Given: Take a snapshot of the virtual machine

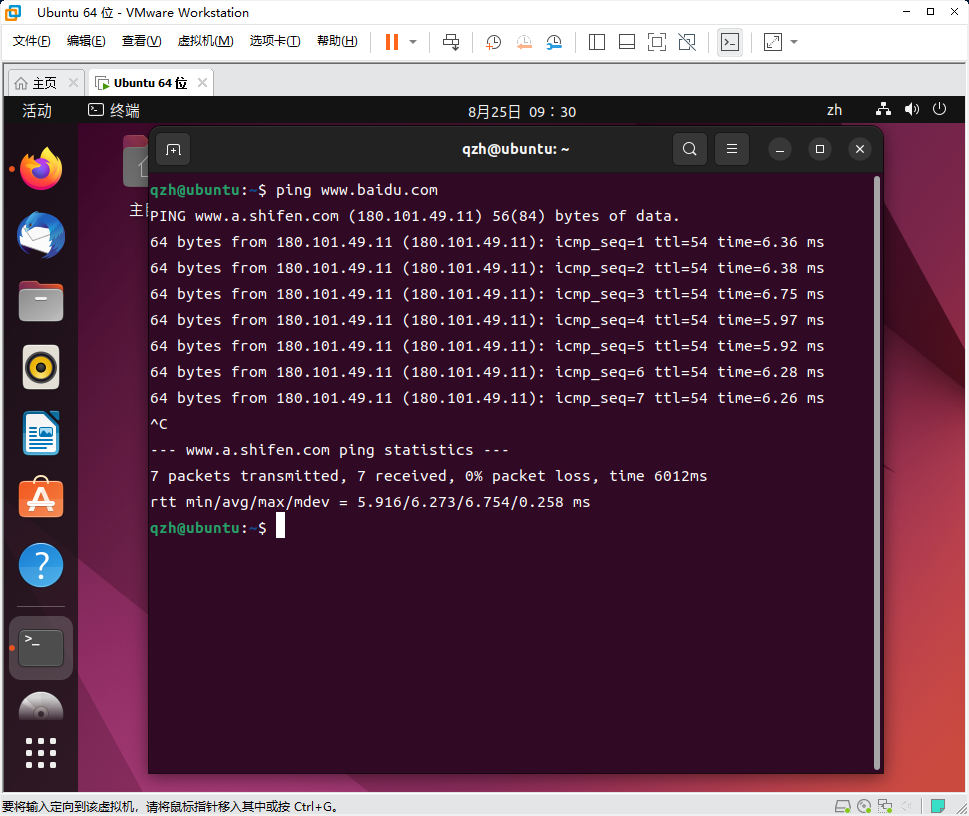Looking at the screenshot, I should (493, 42).
